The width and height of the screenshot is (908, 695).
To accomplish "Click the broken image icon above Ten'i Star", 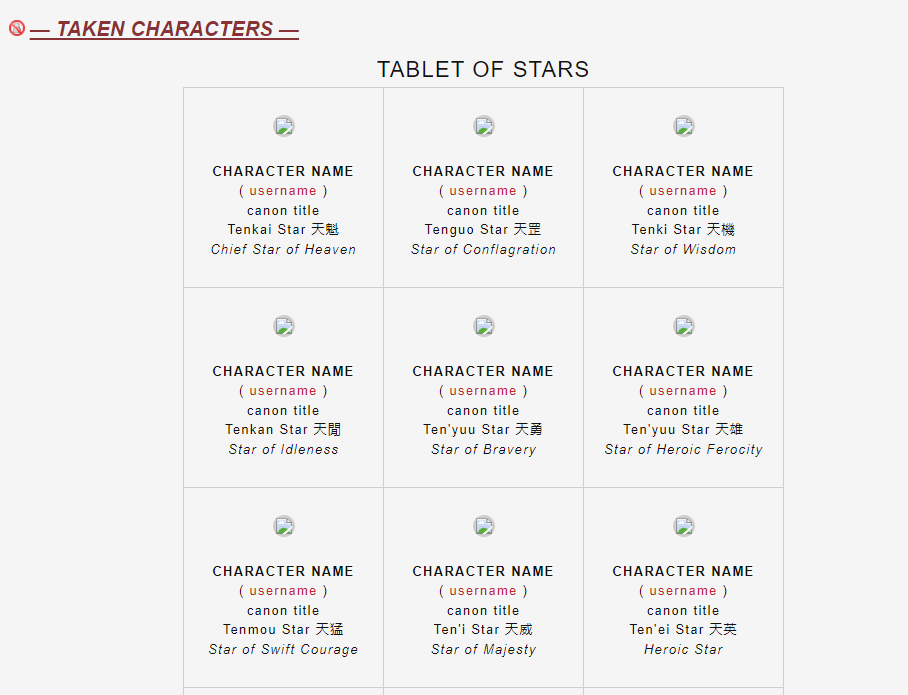I will pyautogui.click(x=484, y=526).
